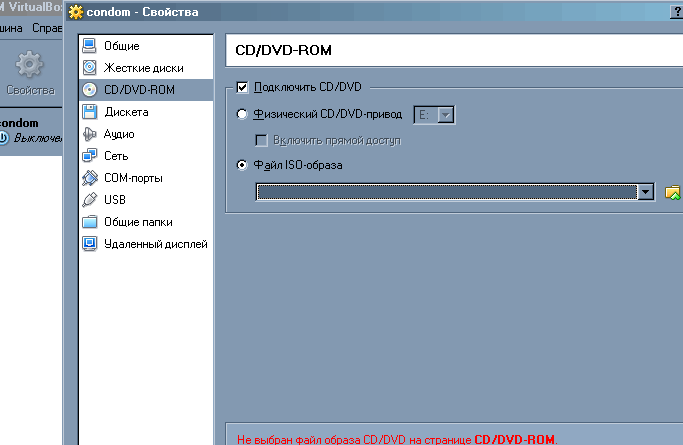Click the COM-порты connector icon
The image size is (683, 445).
point(90,178)
